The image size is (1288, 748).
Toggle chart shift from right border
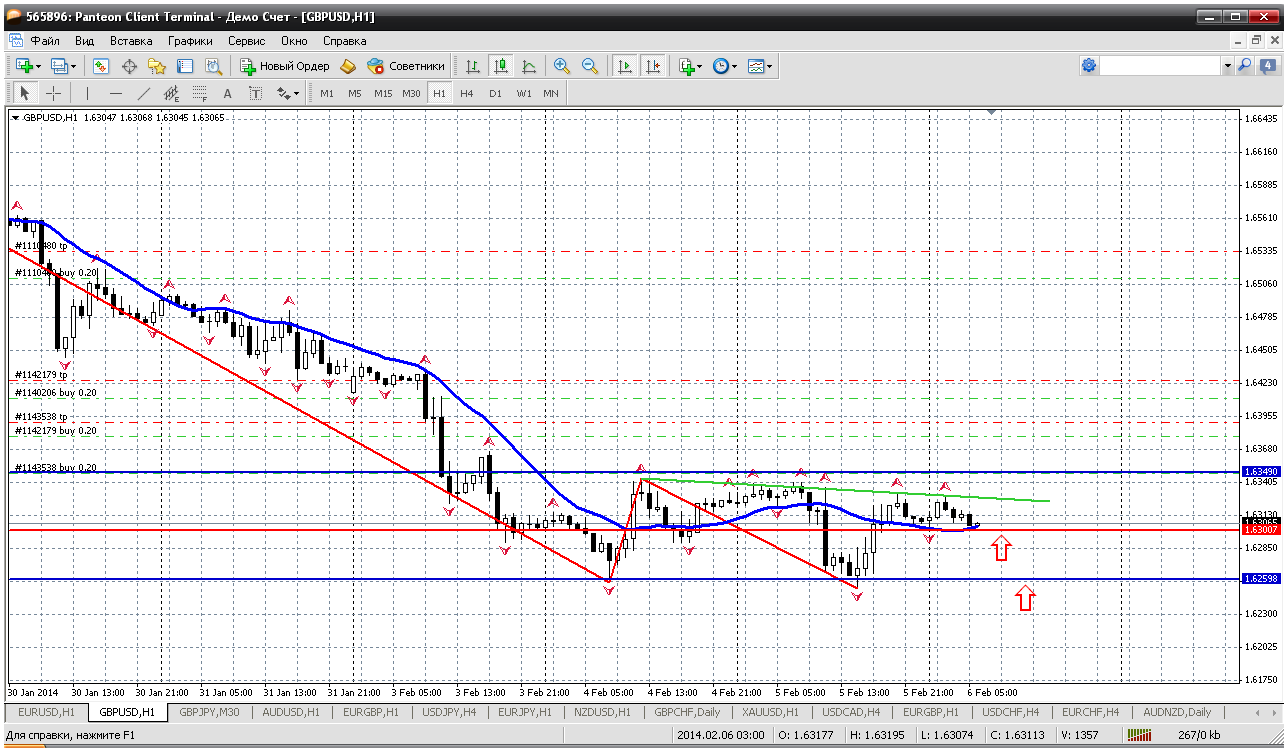(653, 66)
